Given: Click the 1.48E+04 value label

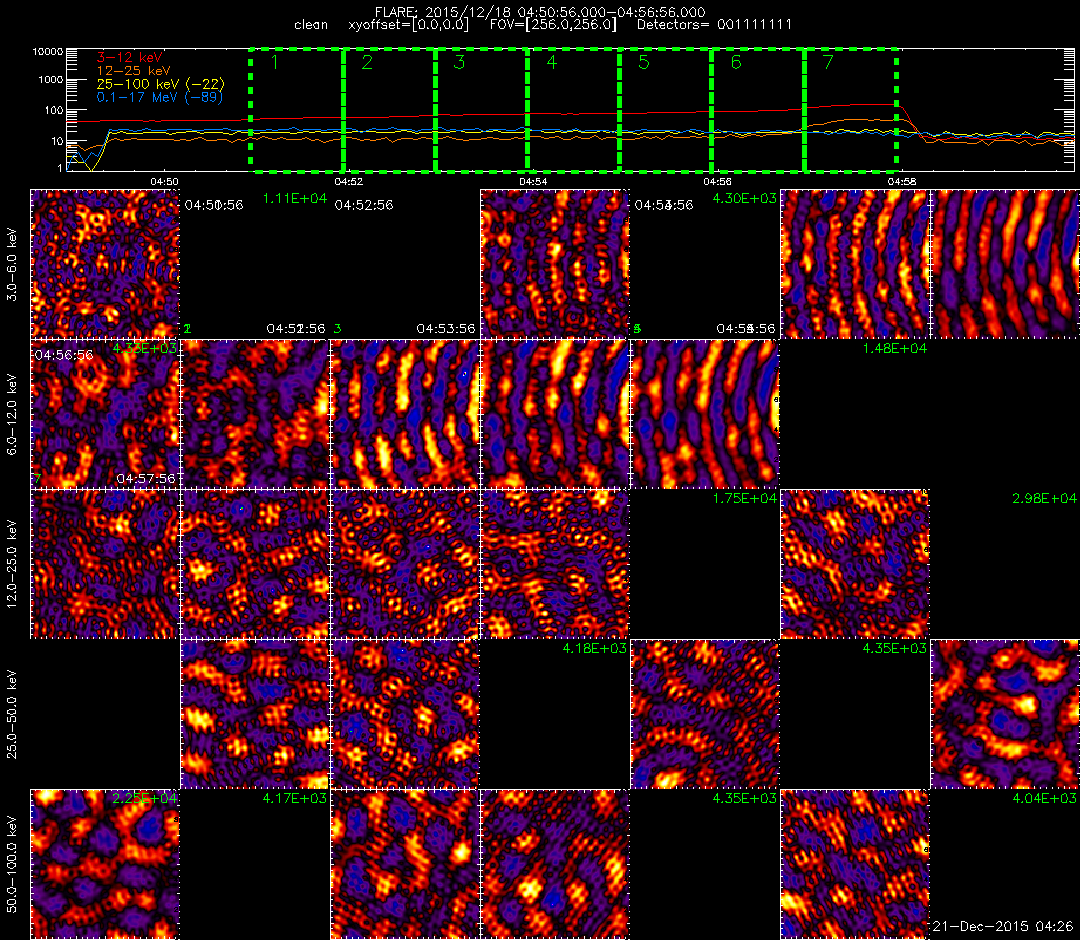Looking at the screenshot, I should pyautogui.click(x=895, y=348).
